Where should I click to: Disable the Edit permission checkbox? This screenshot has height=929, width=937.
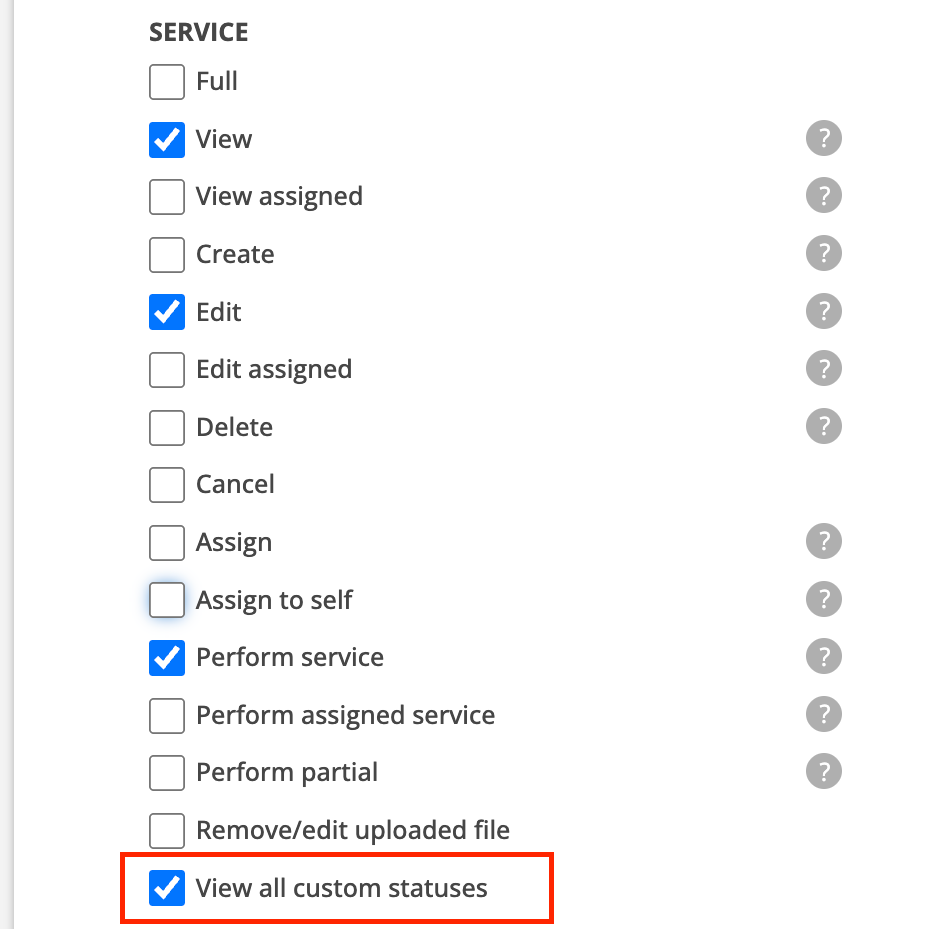click(167, 312)
